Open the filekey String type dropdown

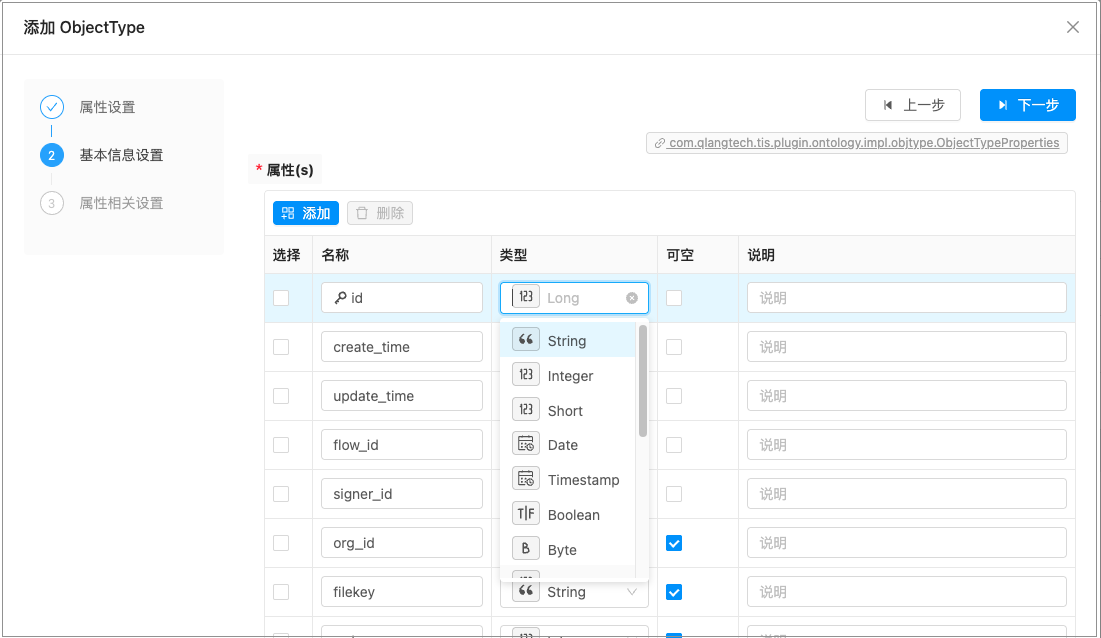click(574, 592)
